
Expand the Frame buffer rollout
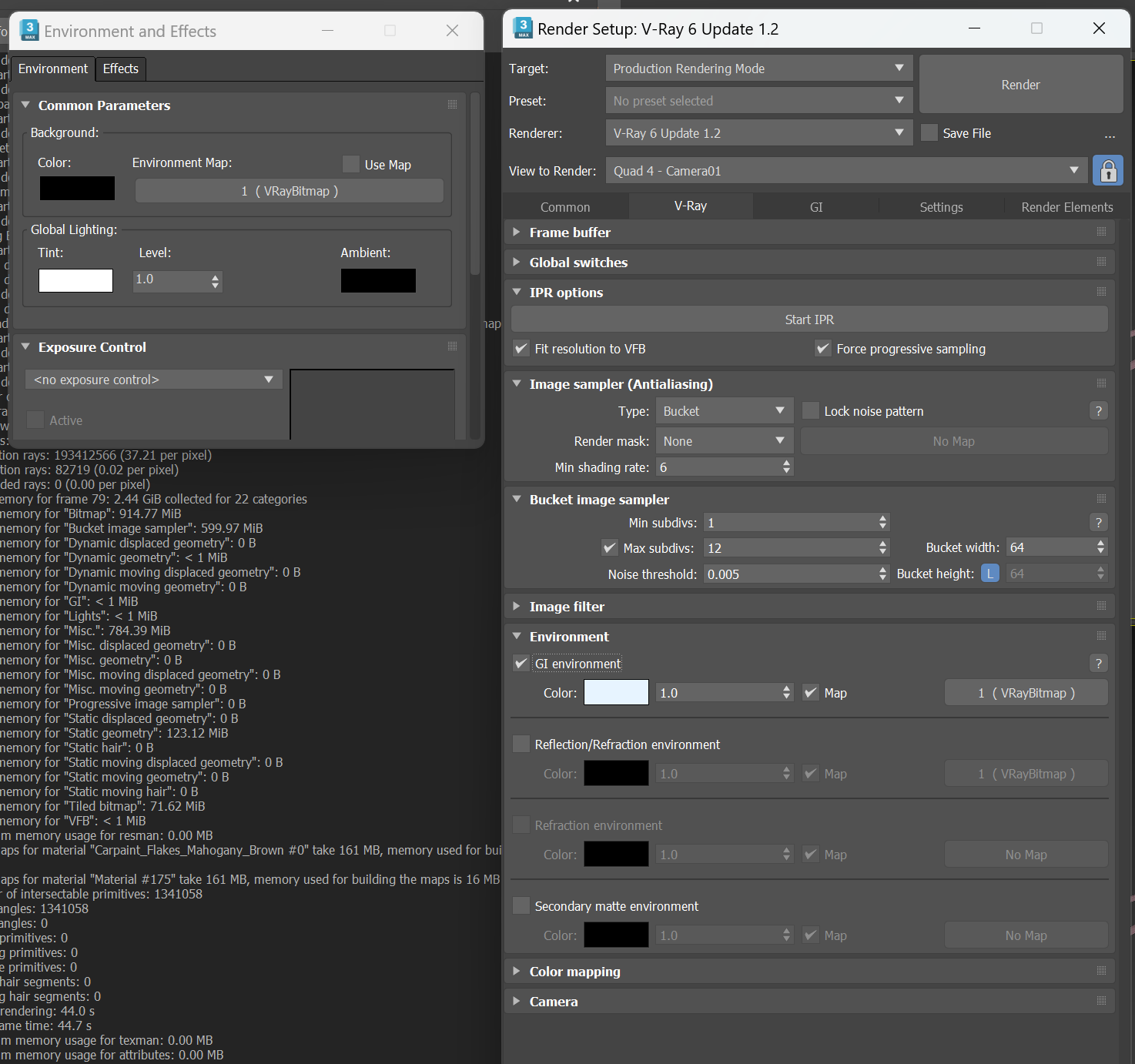517,232
